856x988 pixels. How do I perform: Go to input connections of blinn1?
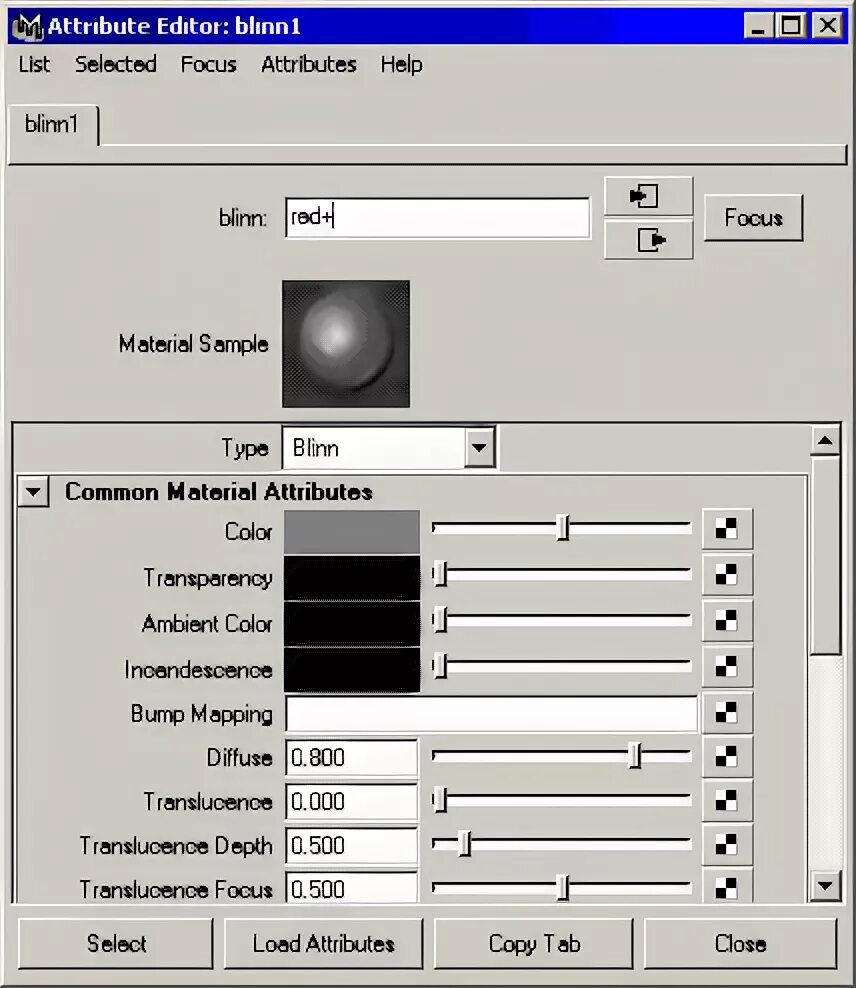[x=647, y=195]
